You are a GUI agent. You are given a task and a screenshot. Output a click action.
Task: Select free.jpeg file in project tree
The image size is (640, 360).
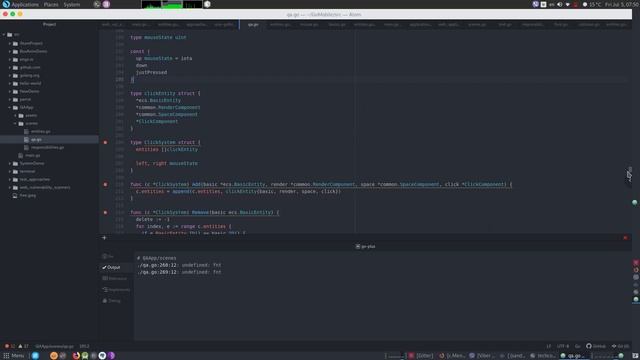[27, 196]
